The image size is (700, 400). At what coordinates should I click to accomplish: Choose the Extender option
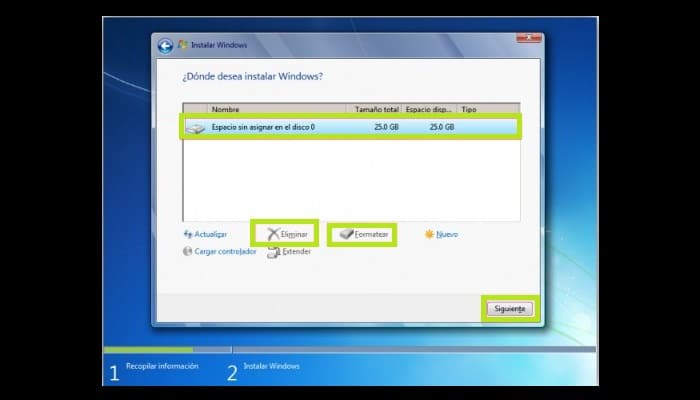click(296, 251)
